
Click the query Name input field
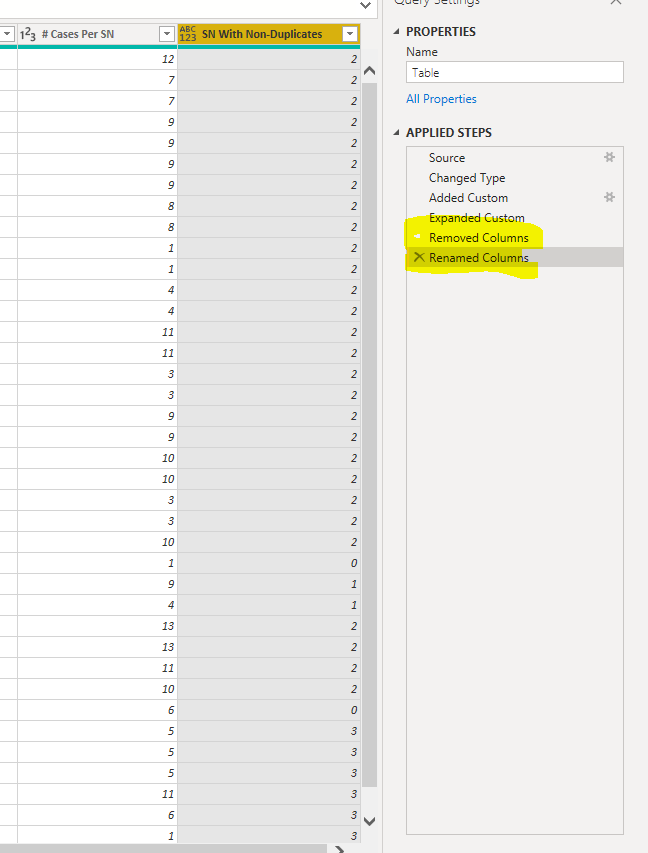coord(514,72)
